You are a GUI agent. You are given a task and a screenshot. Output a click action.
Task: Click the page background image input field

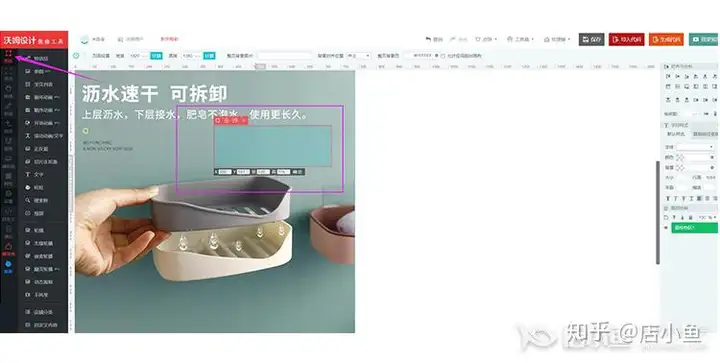[284, 56]
